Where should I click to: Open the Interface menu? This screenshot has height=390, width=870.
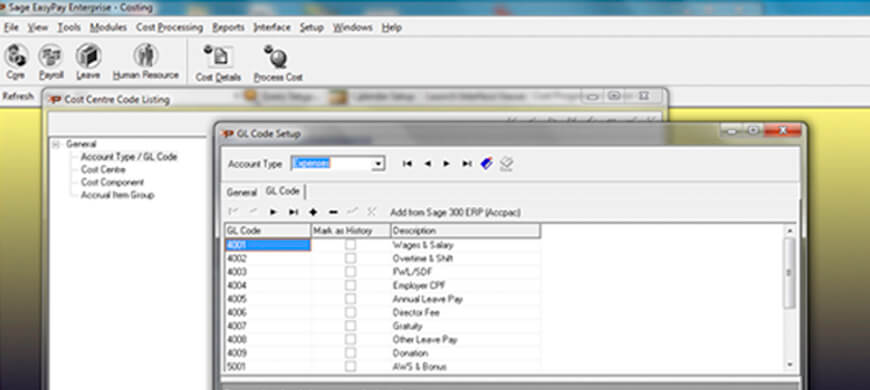click(272, 27)
